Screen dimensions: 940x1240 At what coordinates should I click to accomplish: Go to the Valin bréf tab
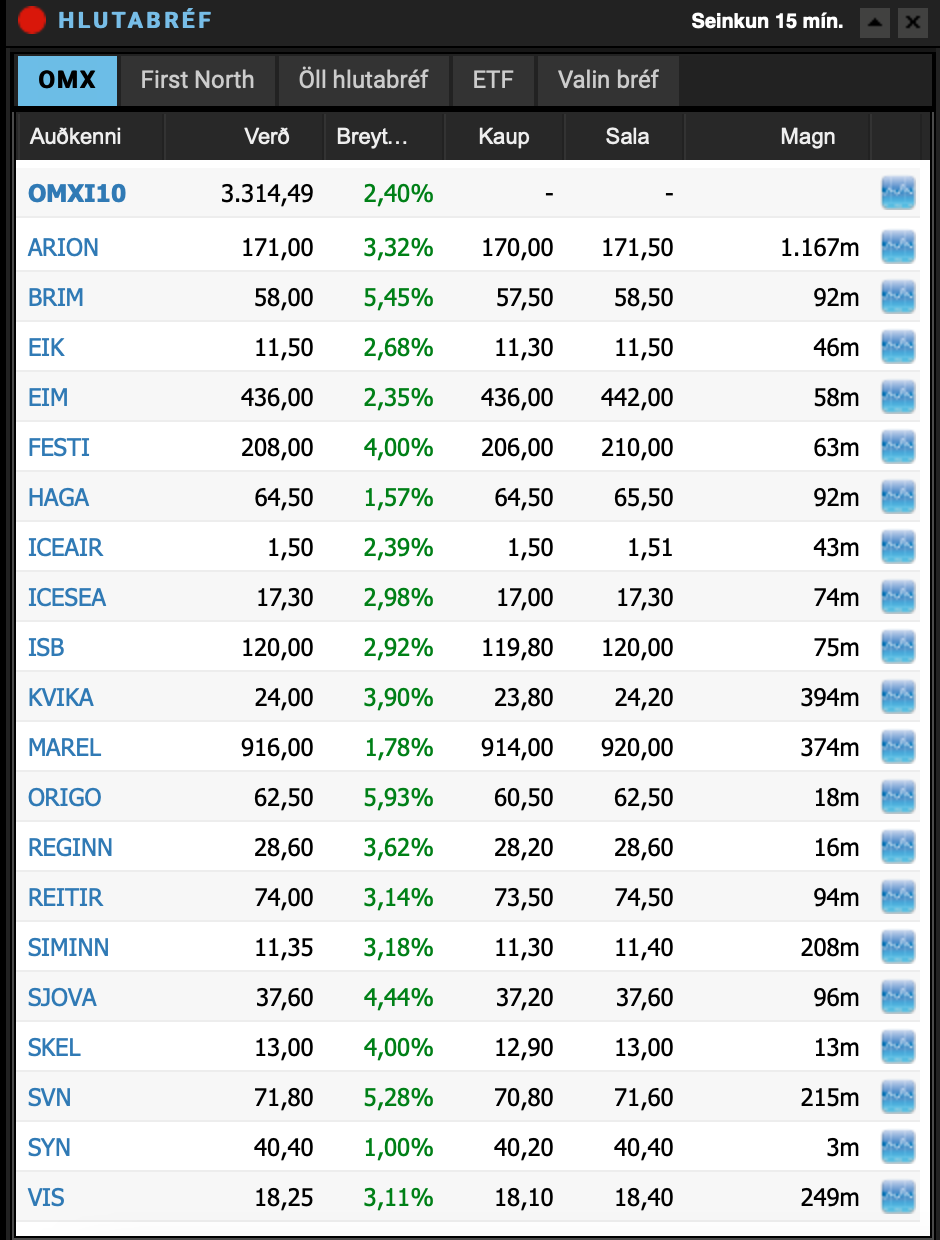click(608, 80)
